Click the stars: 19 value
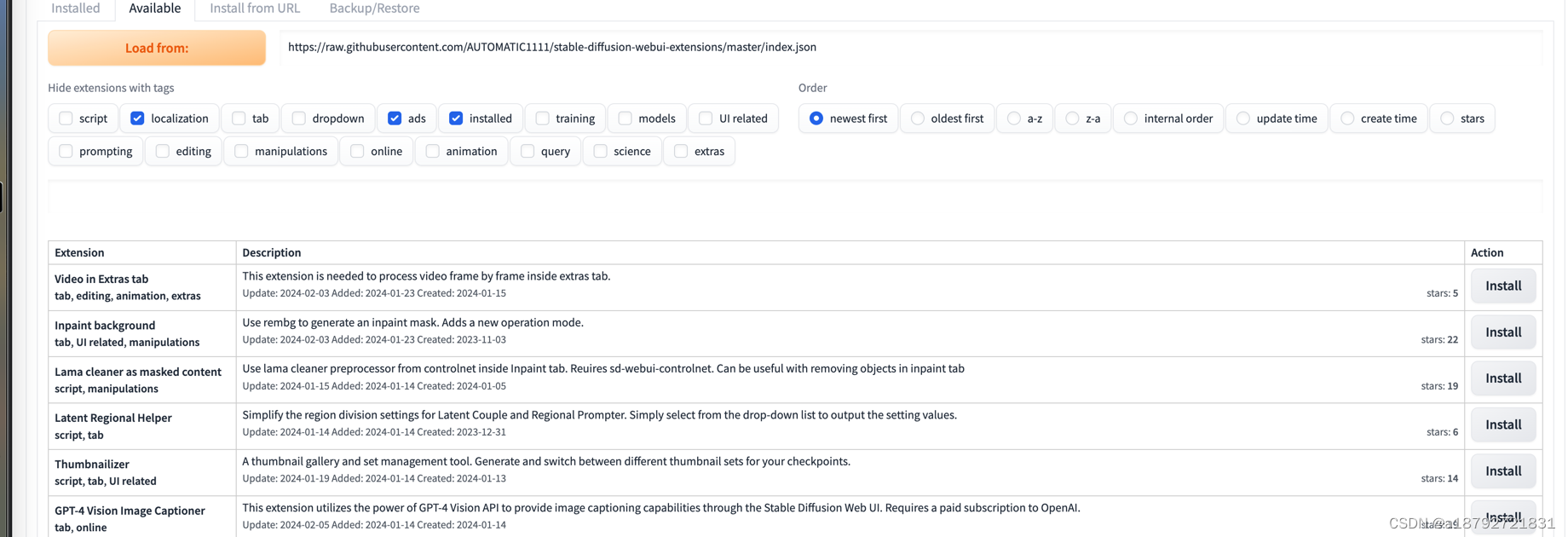This screenshot has height=537, width=1568. pyautogui.click(x=1439, y=385)
